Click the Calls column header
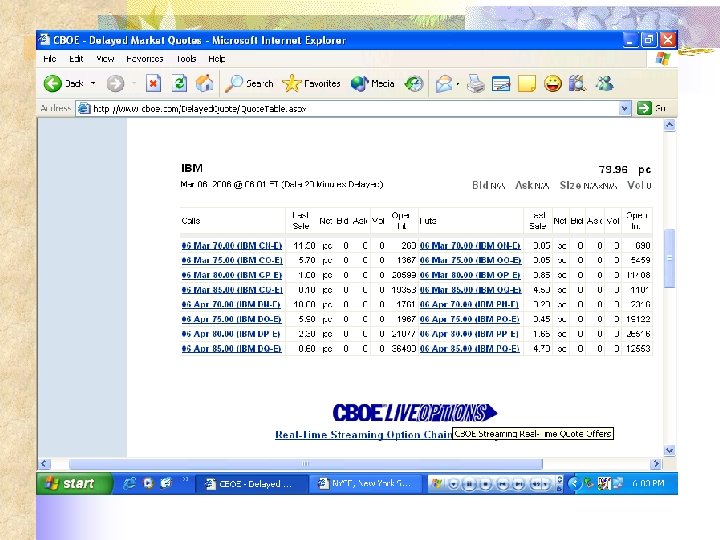The width and height of the screenshot is (720, 540). coord(191,221)
